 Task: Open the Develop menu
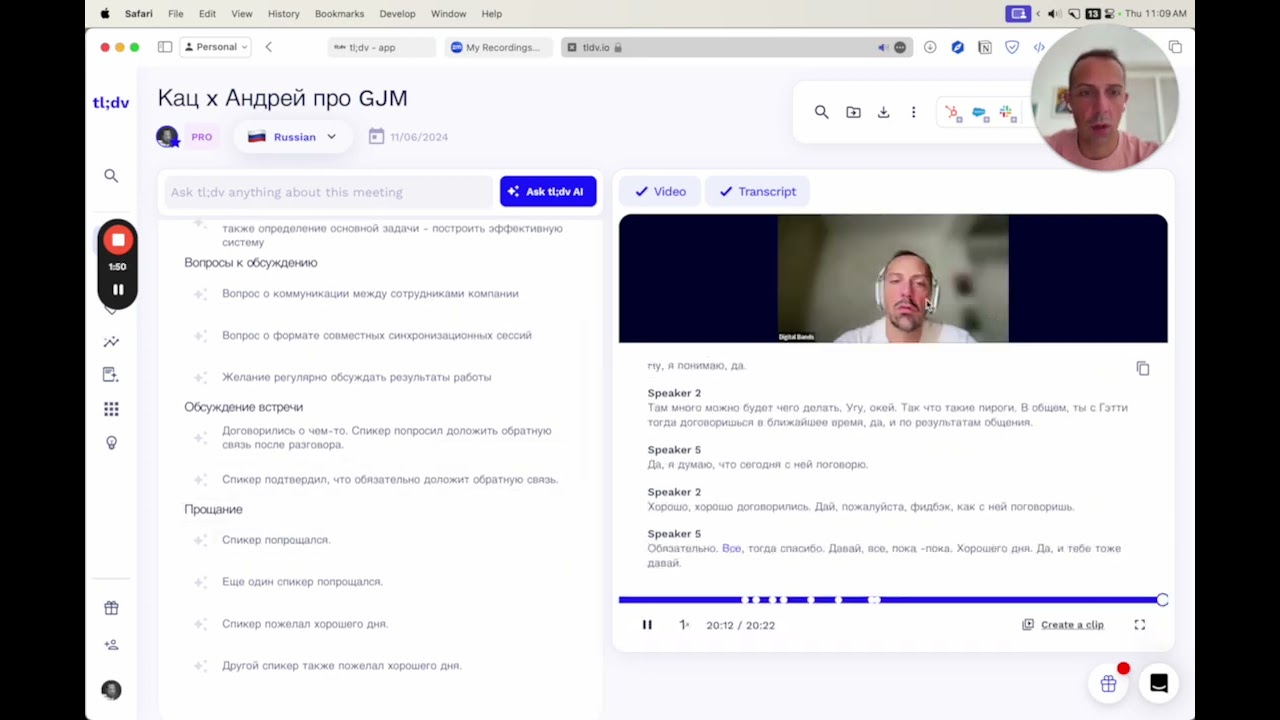click(397, 14)
